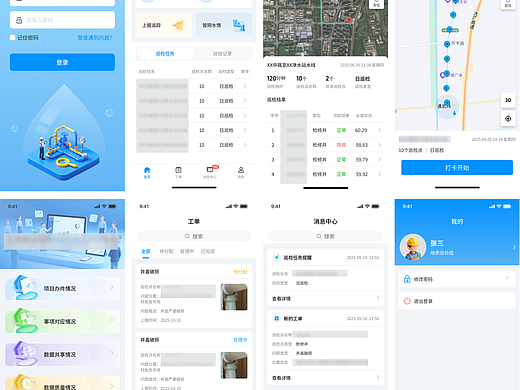Click the red 异常 status in row 2
The image size is (520, 390).
pos(341,145)
